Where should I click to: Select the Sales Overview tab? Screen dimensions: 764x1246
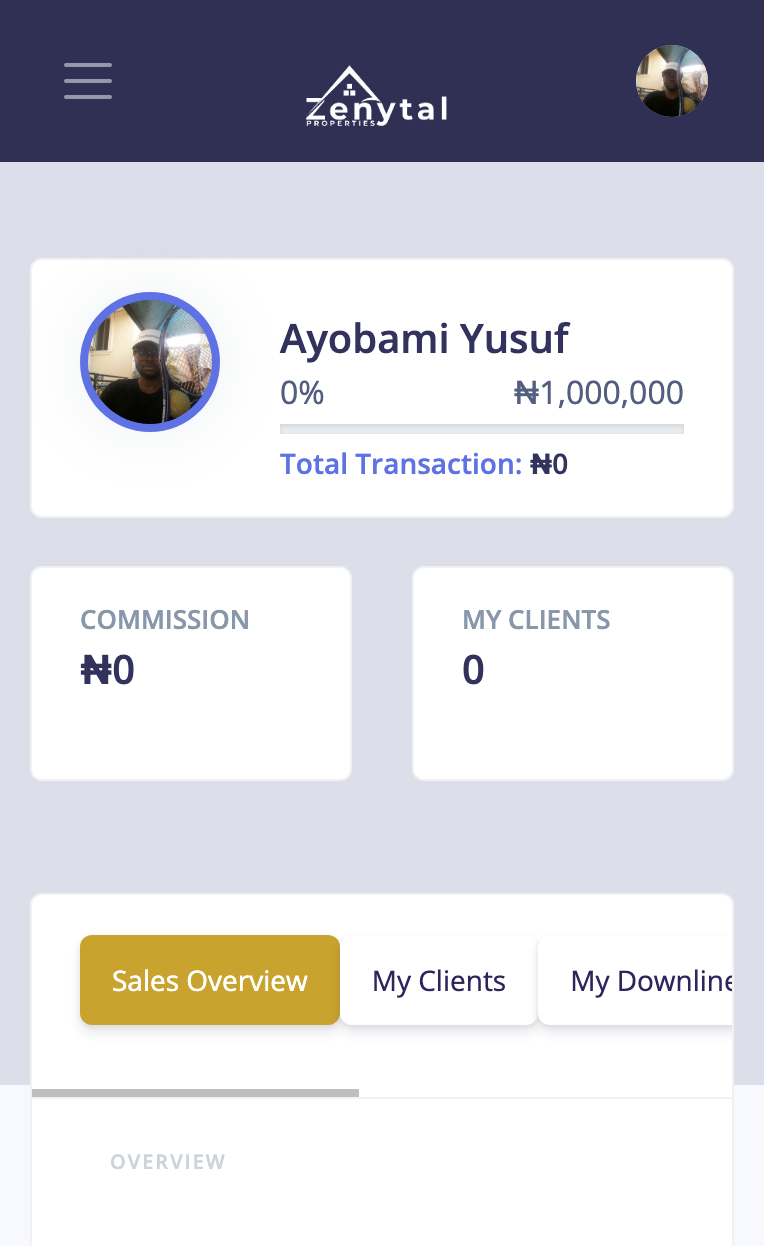point(210,980)
